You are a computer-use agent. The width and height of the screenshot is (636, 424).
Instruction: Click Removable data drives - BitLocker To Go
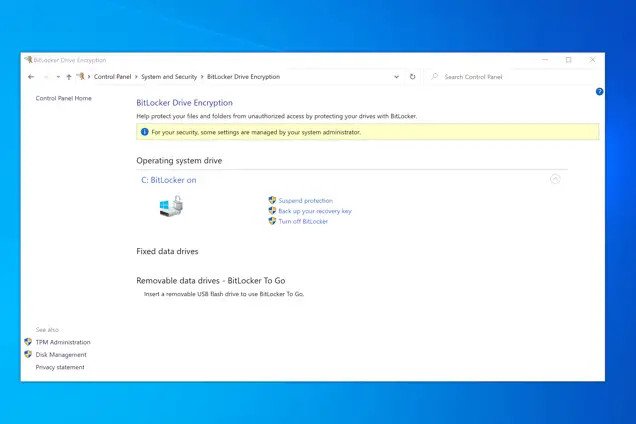pos(211,281)
